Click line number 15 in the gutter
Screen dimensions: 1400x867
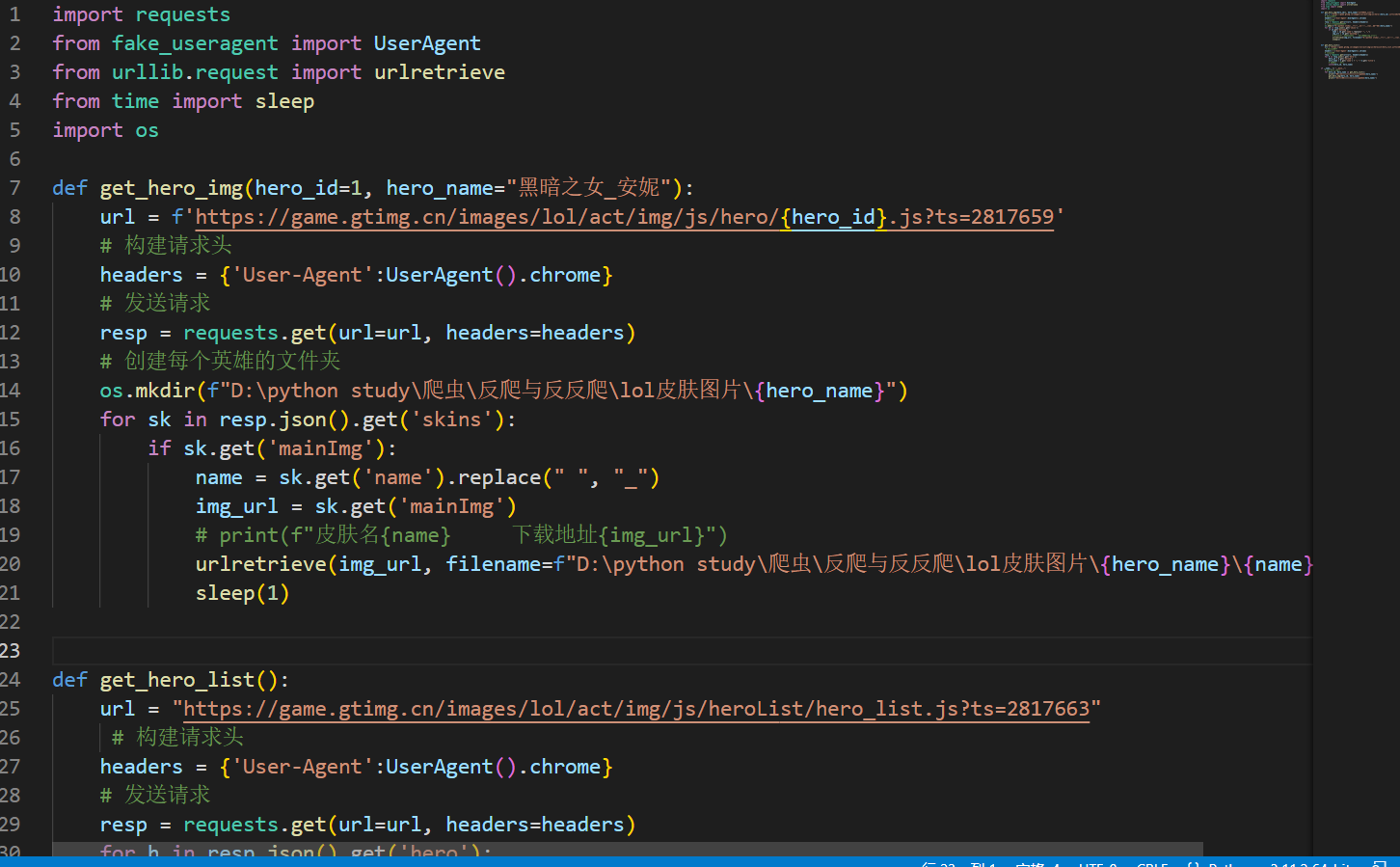pyautogui.click(x=11, y=420)
